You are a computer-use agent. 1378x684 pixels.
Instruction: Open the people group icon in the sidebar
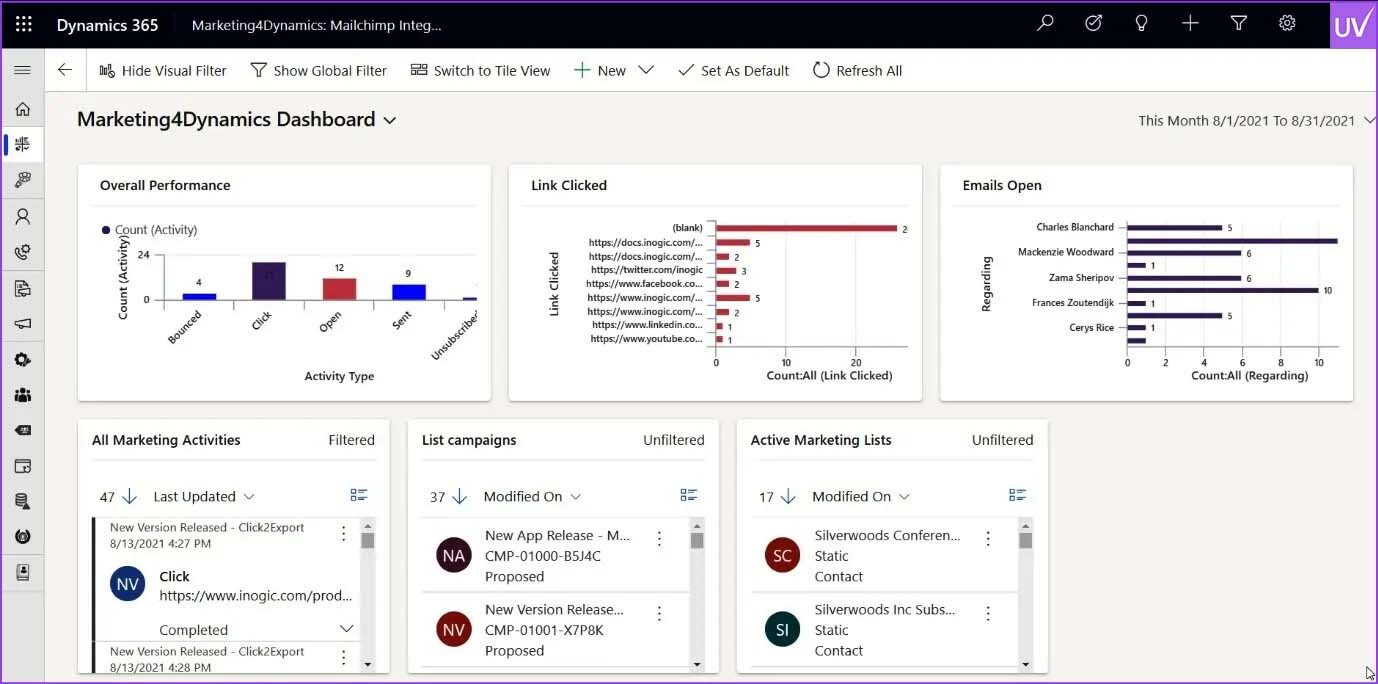pos(22,395)
